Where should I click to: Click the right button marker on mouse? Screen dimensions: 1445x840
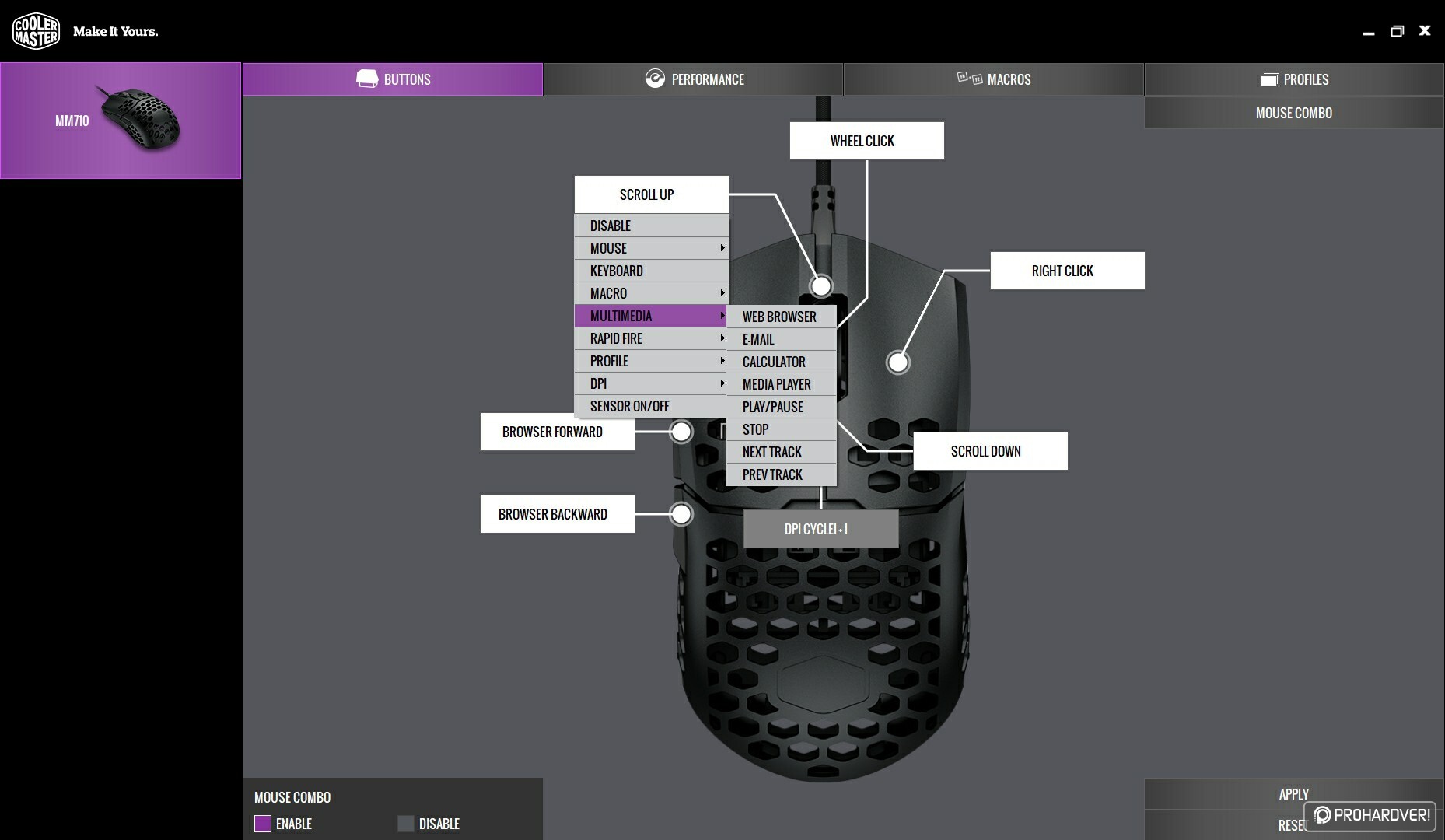click(x=898, y=362)
